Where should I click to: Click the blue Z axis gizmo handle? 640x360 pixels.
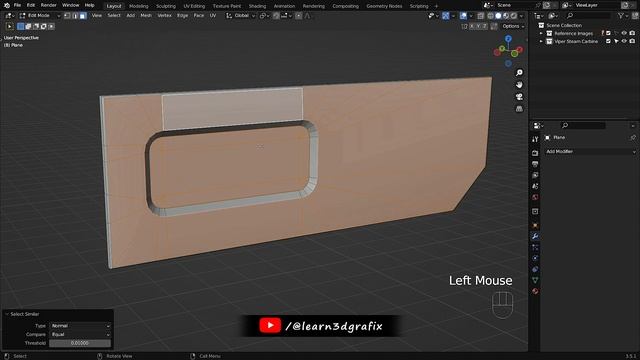(x=508, y=38)
